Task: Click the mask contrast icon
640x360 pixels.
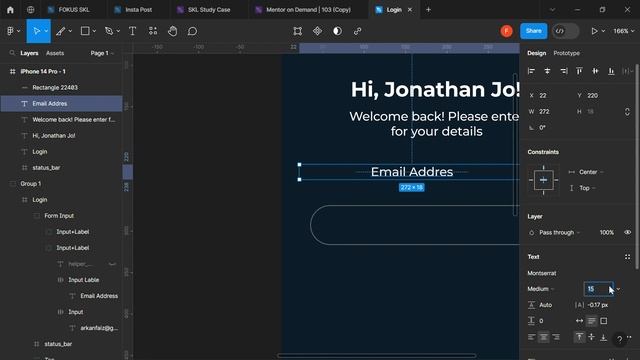Action: (x=337, y=31)
